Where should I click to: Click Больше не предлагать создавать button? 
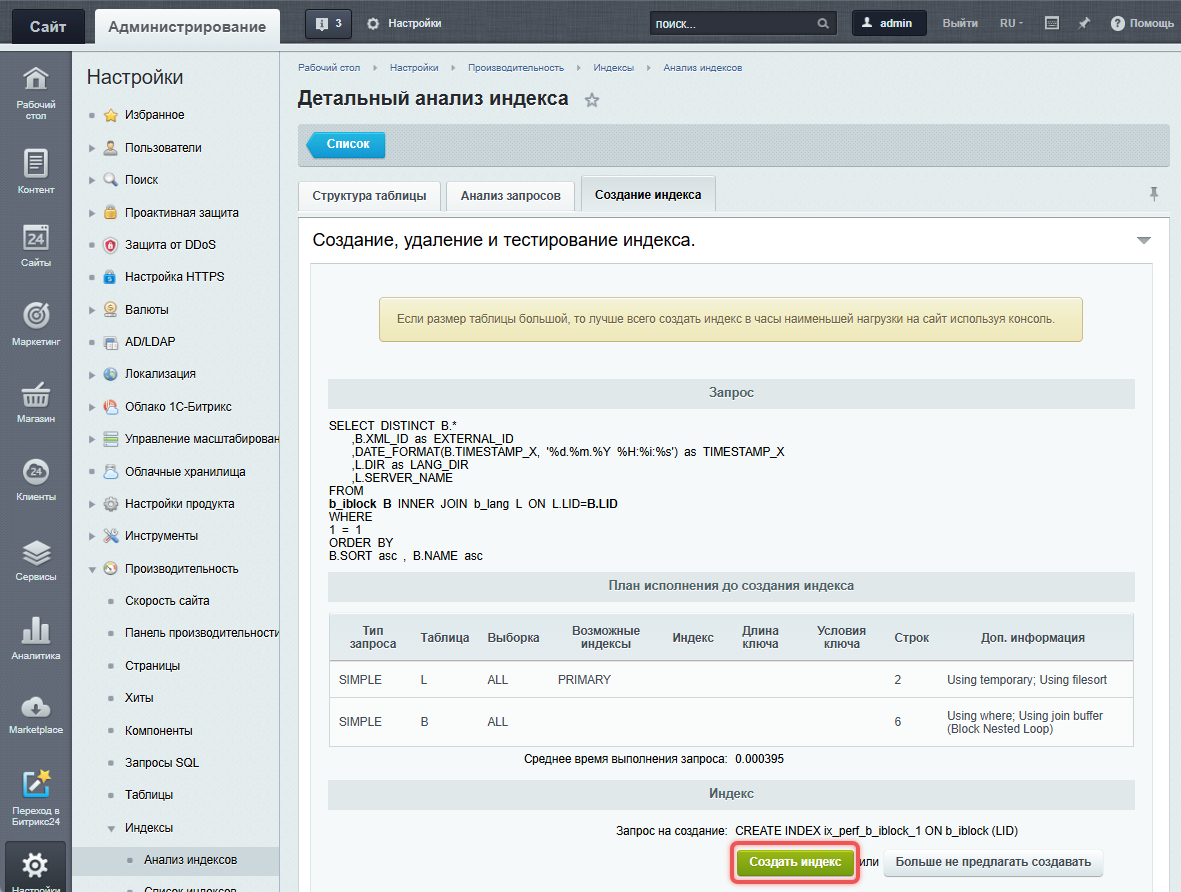click(x=992, y=862)
